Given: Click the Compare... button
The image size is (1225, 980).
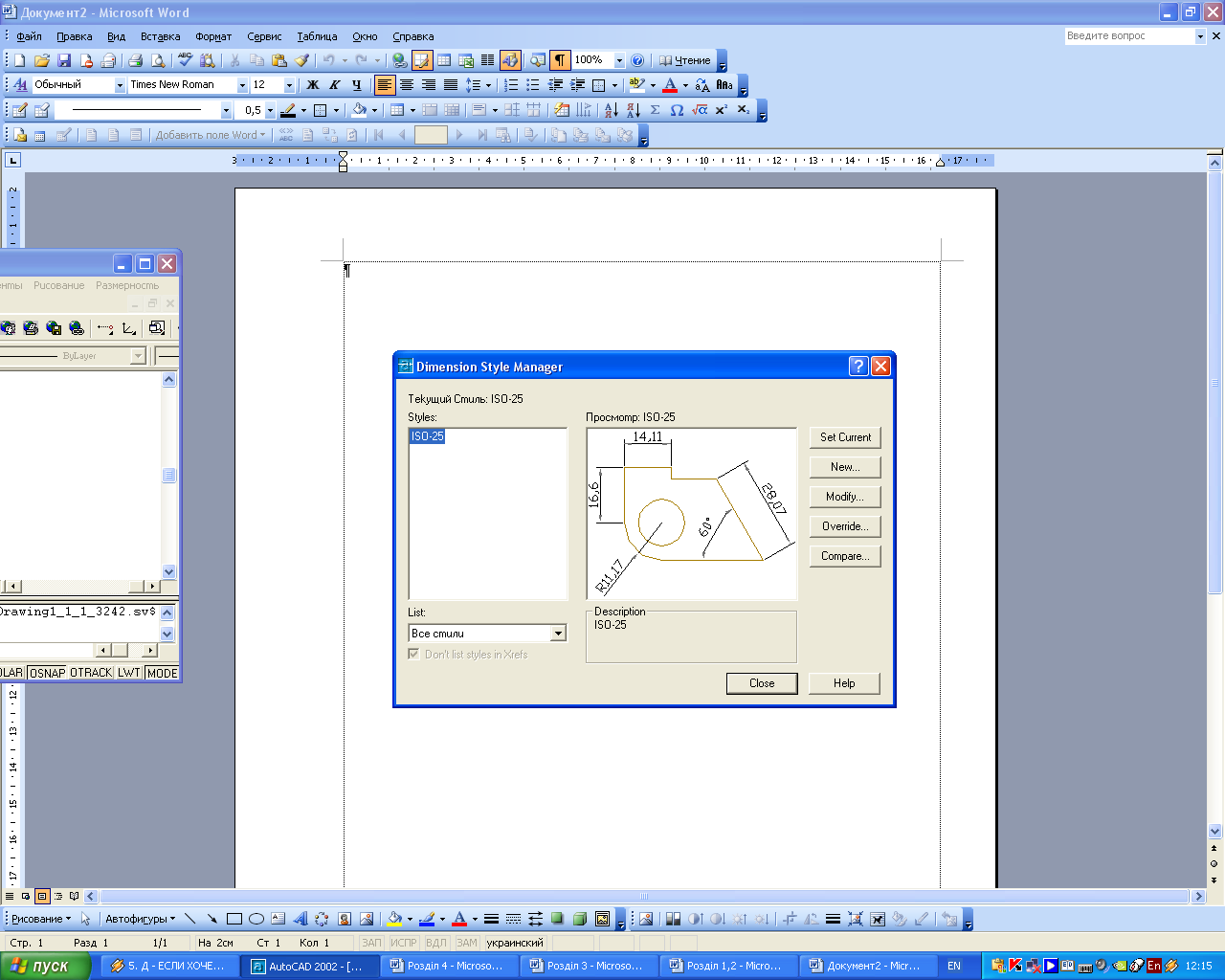Looking at the screenshot, I should [x=845, y=556].
